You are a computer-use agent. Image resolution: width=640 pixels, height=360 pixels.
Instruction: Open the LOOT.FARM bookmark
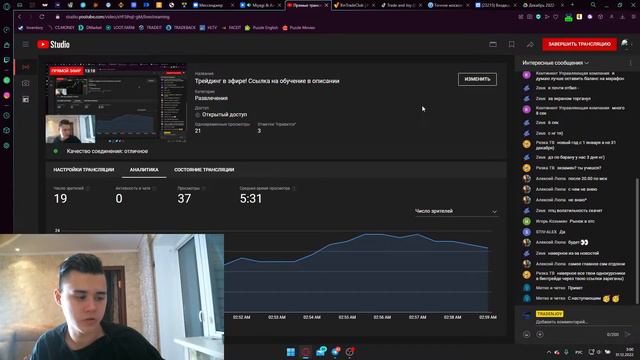click(x=120, y=28)
